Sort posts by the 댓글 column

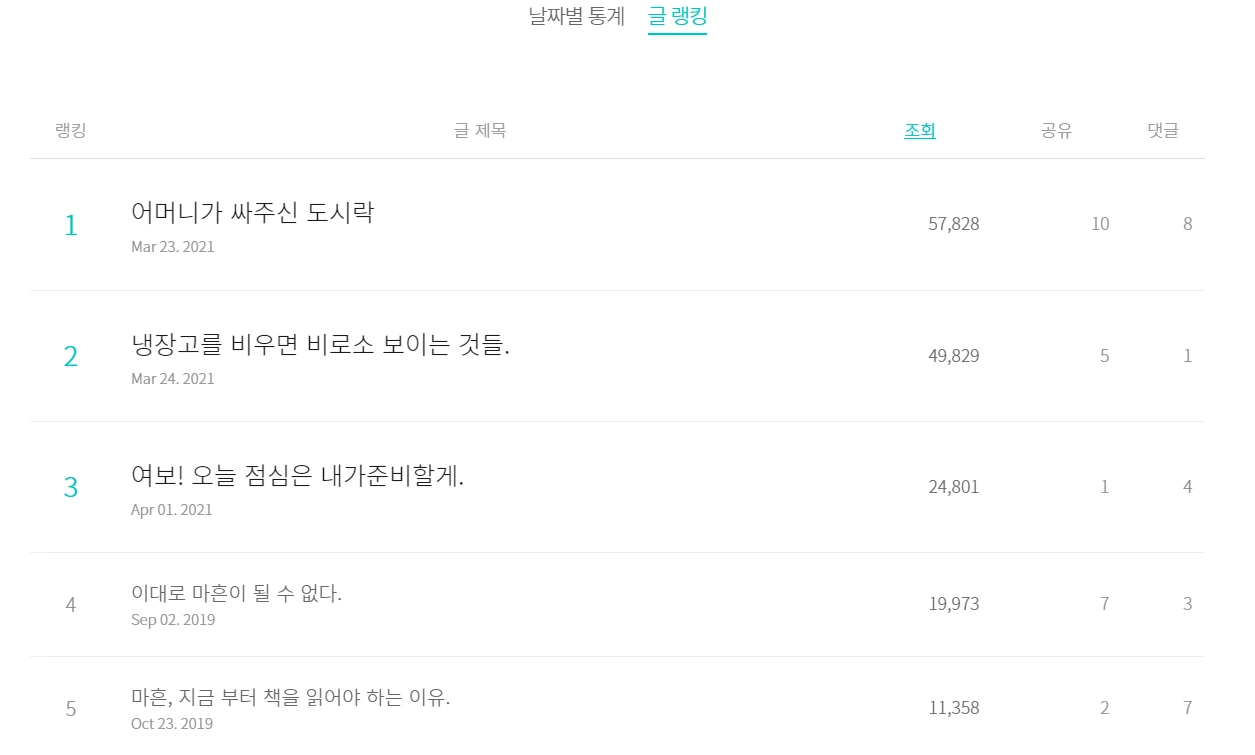(x=1163, y=129)
